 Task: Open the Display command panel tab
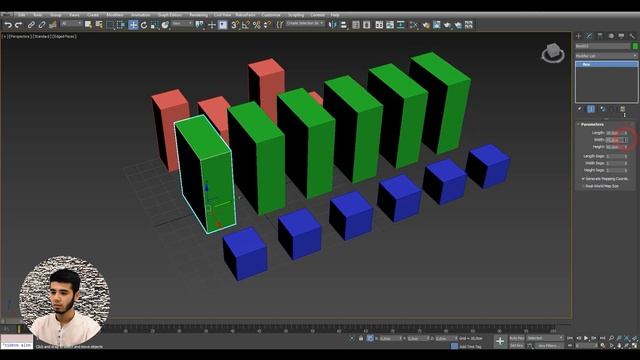(x=621, y=36)
